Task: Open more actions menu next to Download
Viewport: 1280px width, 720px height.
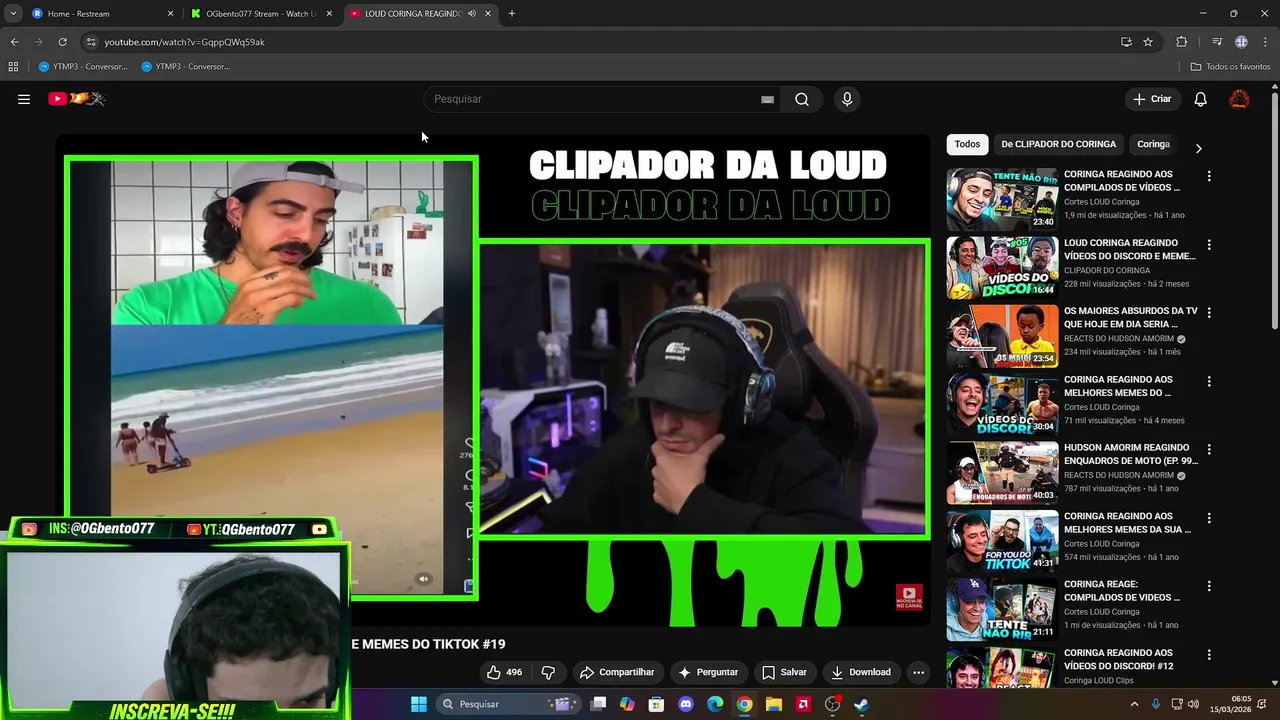Action: pos(918,672)
